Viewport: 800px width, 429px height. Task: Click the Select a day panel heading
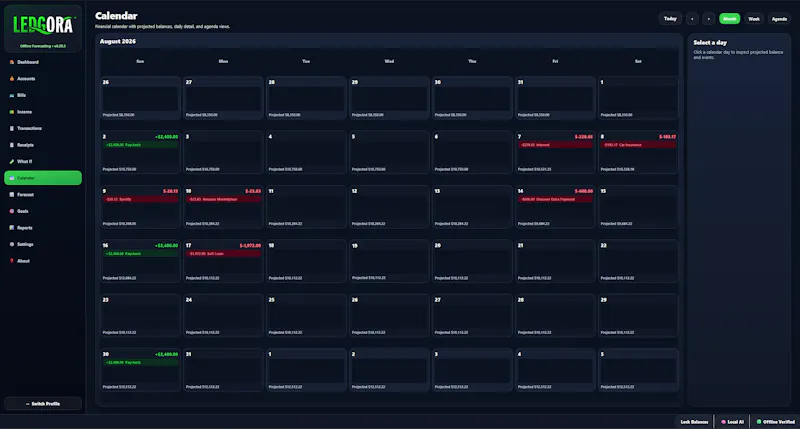point(710,42)
